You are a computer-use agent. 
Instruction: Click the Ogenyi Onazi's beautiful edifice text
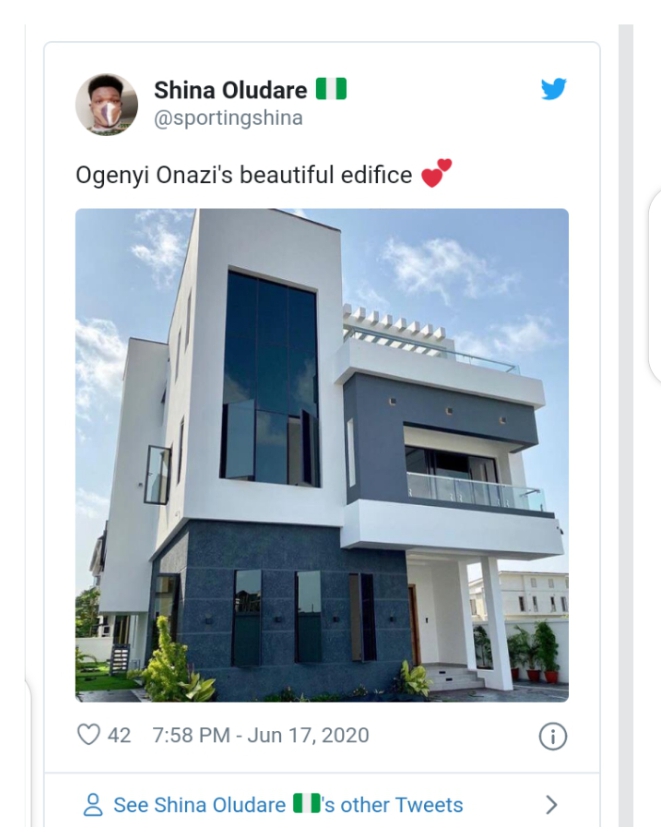244,175
